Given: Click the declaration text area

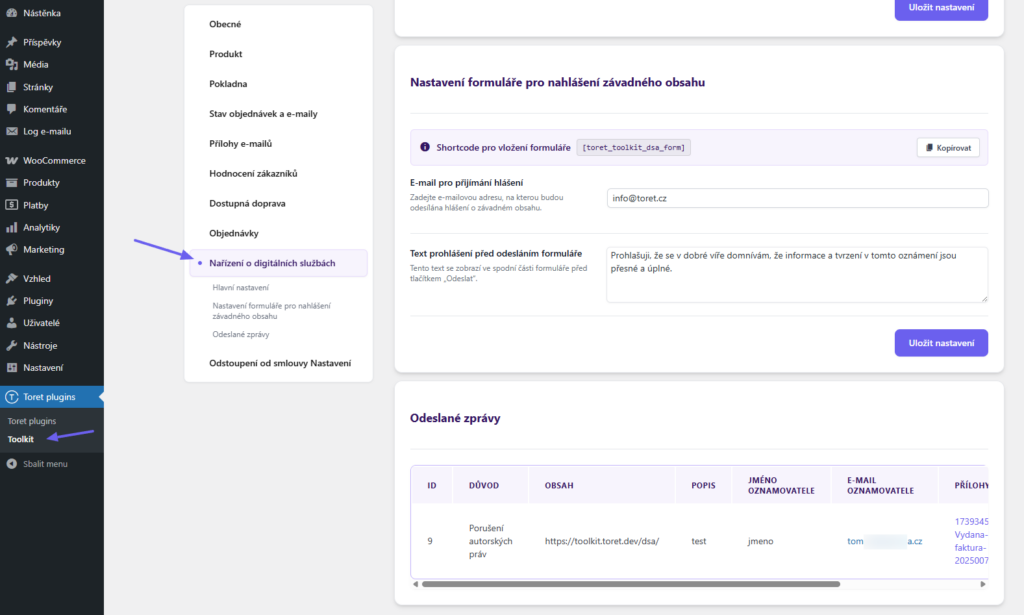Looking at the screenshot, I should coord(797,274).
